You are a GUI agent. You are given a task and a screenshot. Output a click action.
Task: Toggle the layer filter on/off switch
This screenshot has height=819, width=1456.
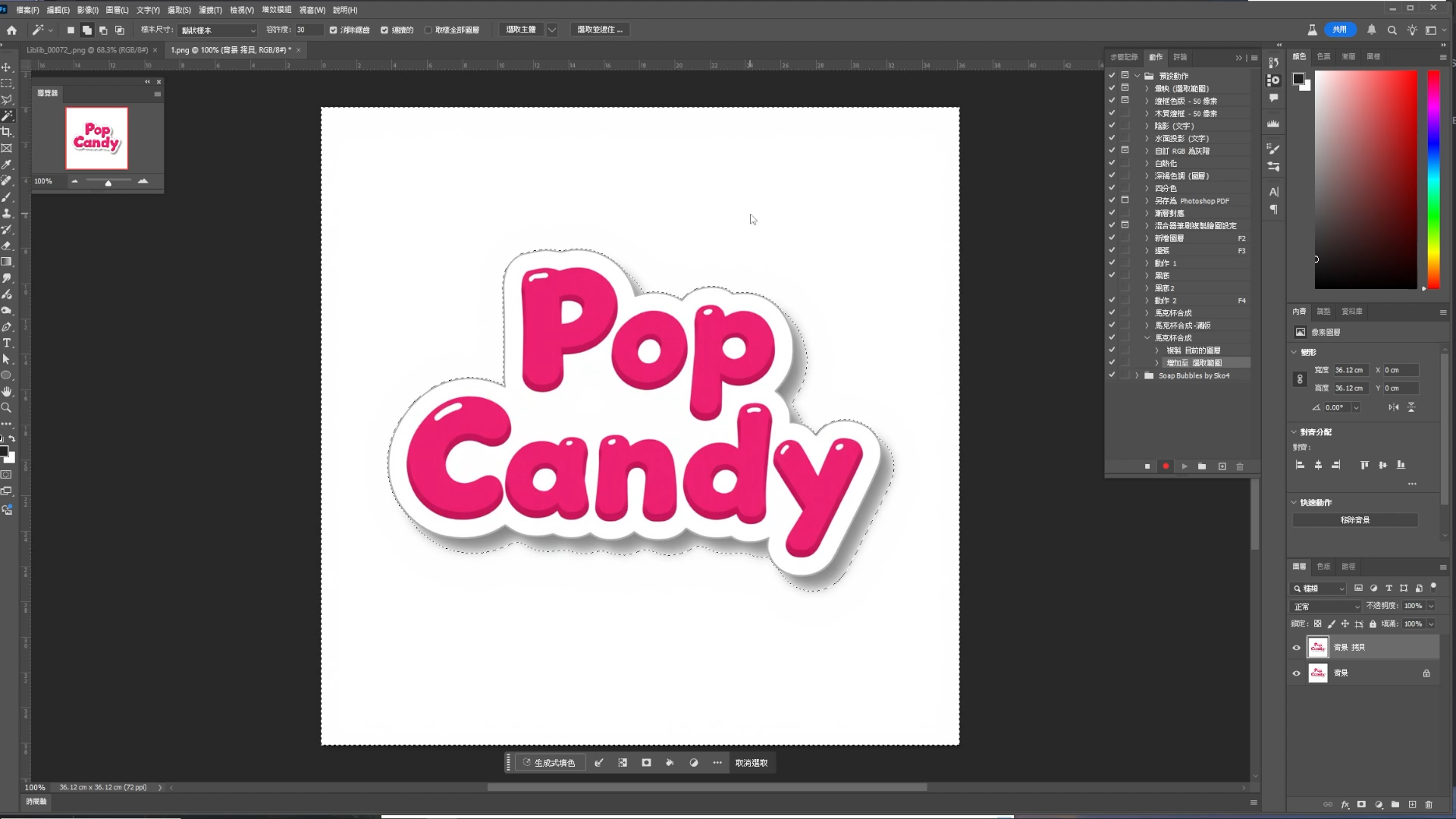[1433, 587]
